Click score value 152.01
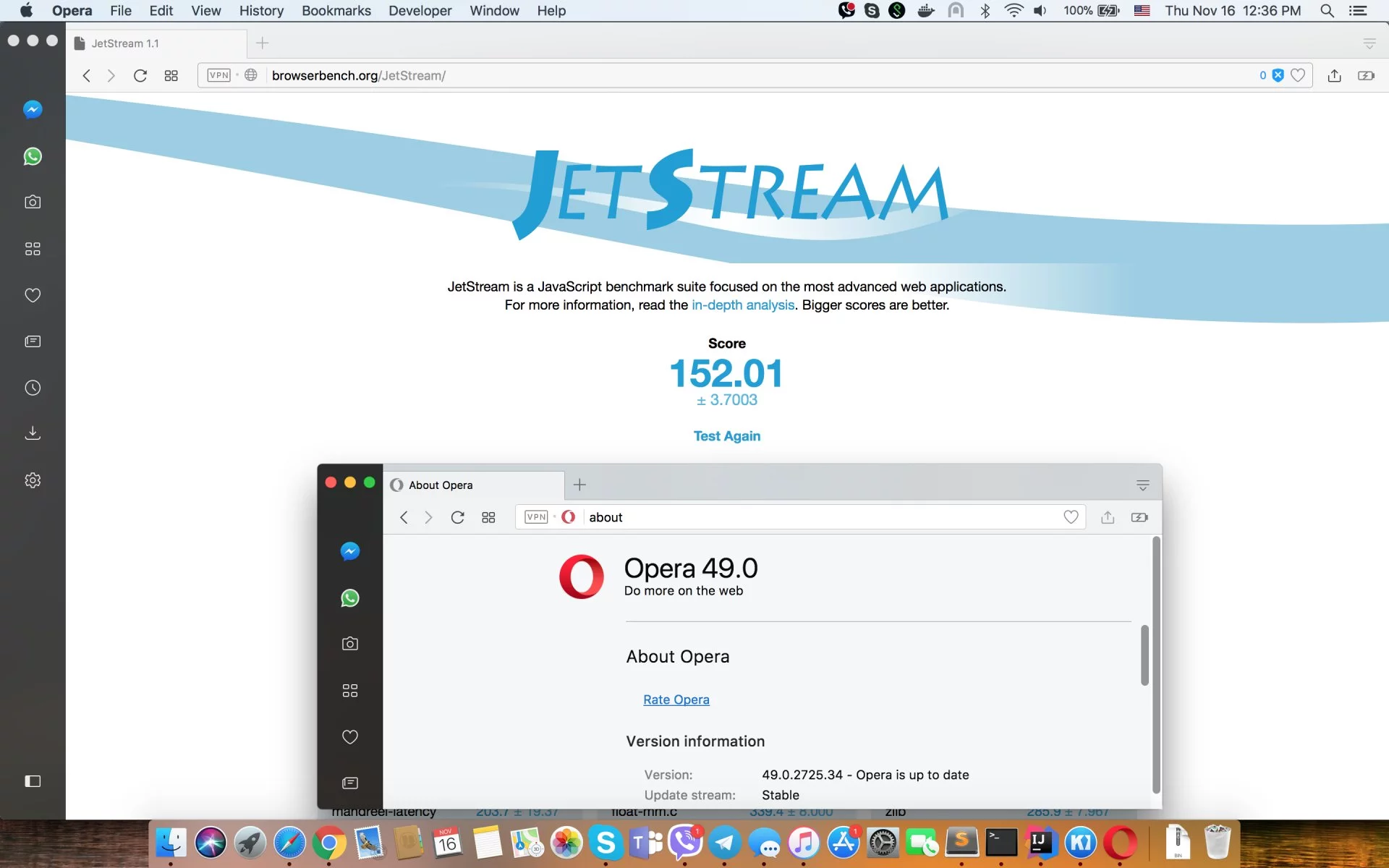The width and height of the screenshot is (1389, 868). [x=726, y=374]
